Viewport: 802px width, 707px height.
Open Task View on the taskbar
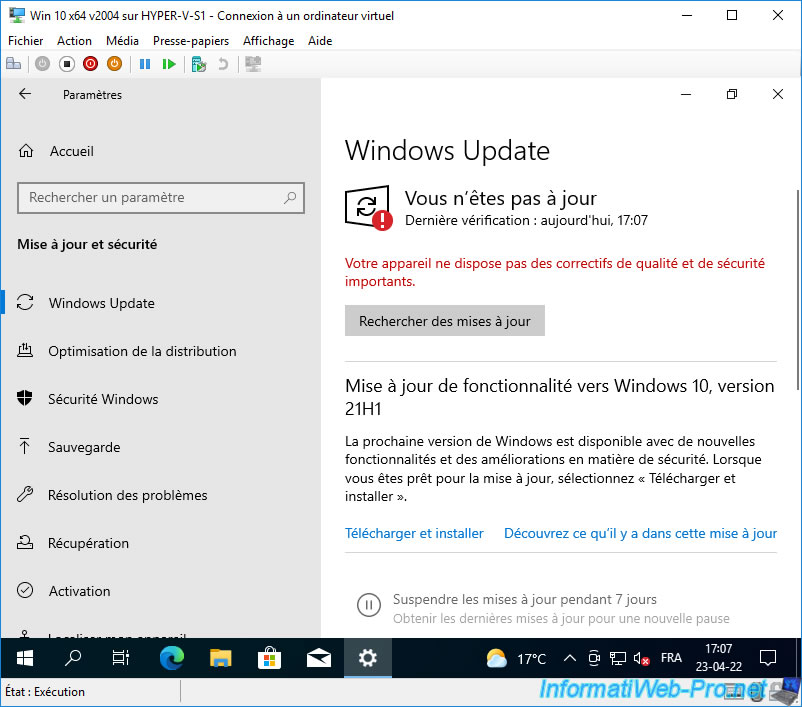[121, 658]
